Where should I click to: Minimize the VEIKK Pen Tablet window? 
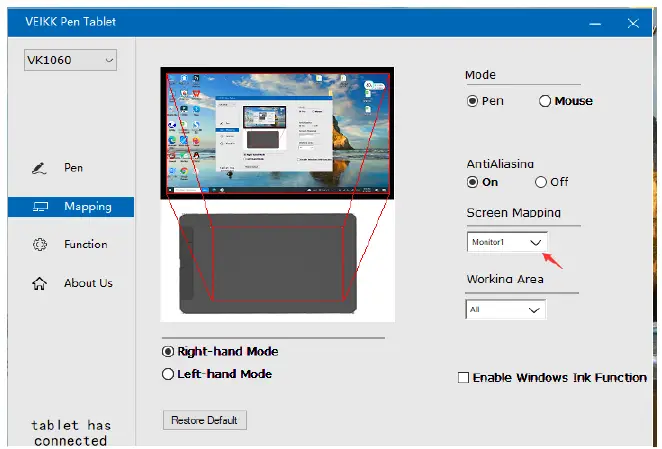pyautogui.click(x=595, y=24)
